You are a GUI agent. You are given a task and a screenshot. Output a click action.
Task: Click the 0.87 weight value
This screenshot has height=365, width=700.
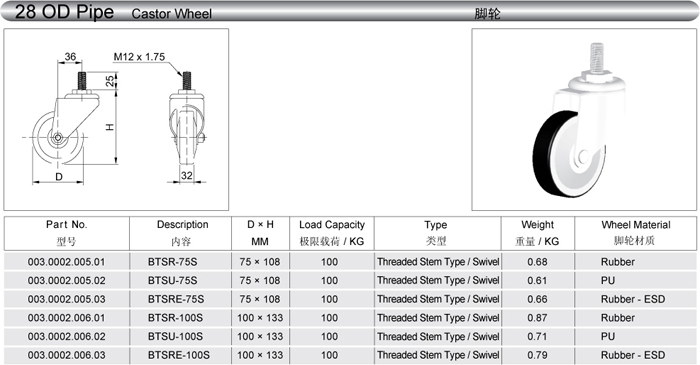537,318
